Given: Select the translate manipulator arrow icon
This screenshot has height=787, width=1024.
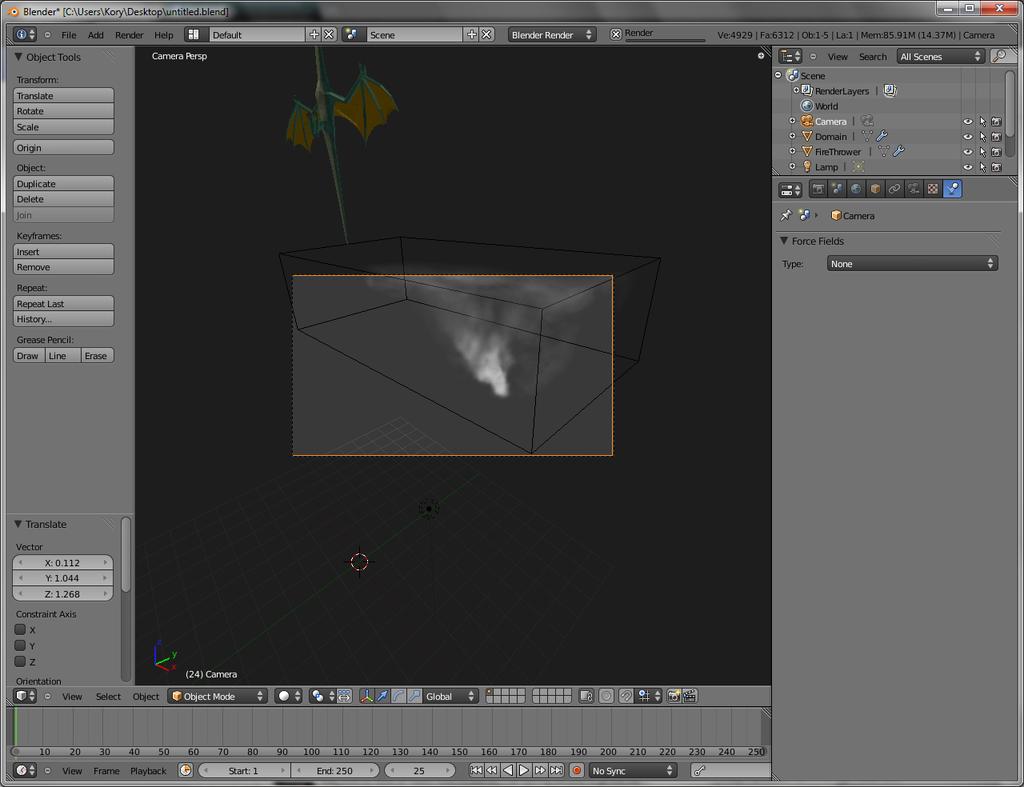Looking at the screenshot, I should tap(383, 696).
